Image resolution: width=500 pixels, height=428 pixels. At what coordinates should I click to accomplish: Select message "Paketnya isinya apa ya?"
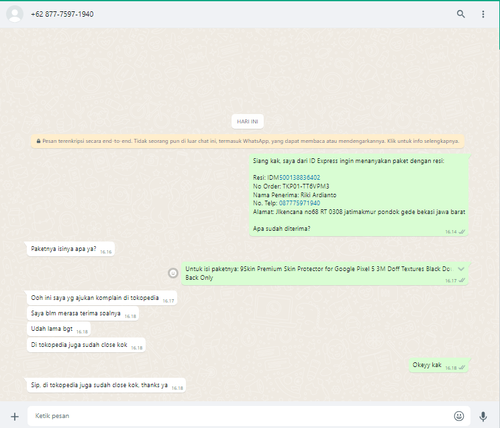pos(71,249)
